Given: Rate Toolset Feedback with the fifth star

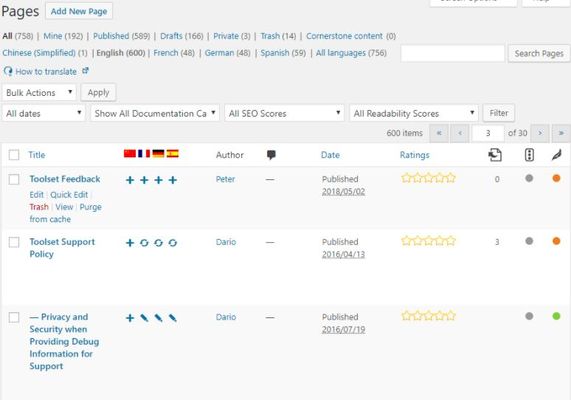Looking at the screenshot, I should click(451, 178).
